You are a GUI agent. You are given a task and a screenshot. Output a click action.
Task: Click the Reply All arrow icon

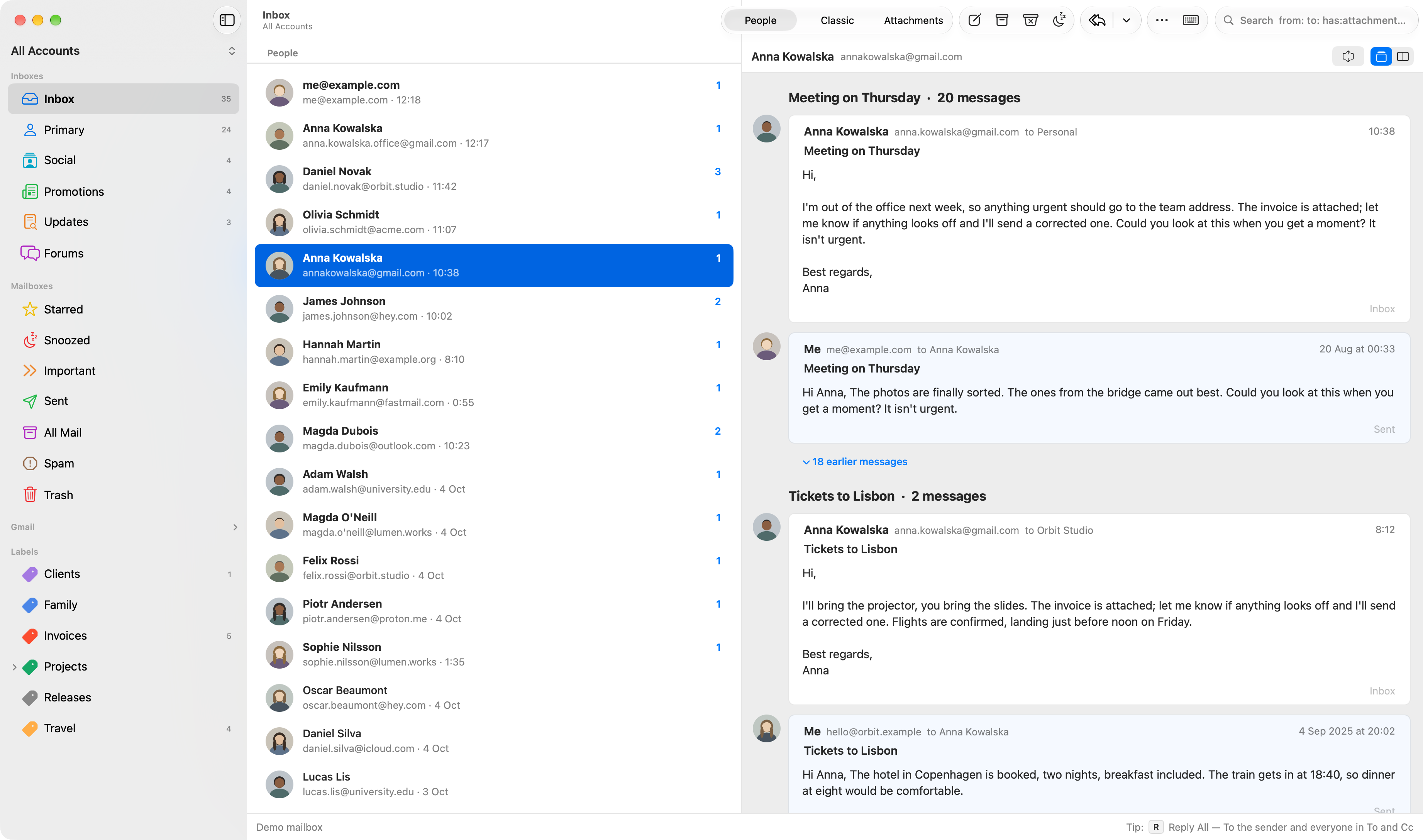point(1097,20)
